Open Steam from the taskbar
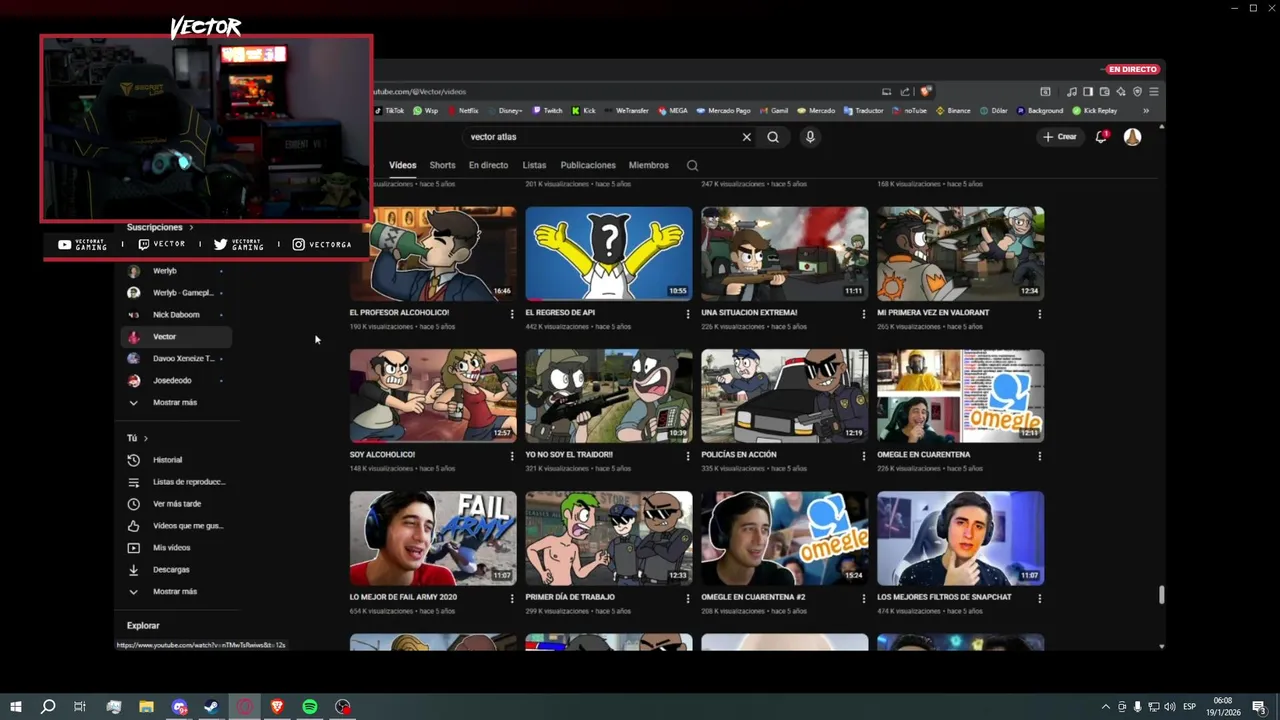This screenshot has width=1280, height=720. [x=212, y=706]
